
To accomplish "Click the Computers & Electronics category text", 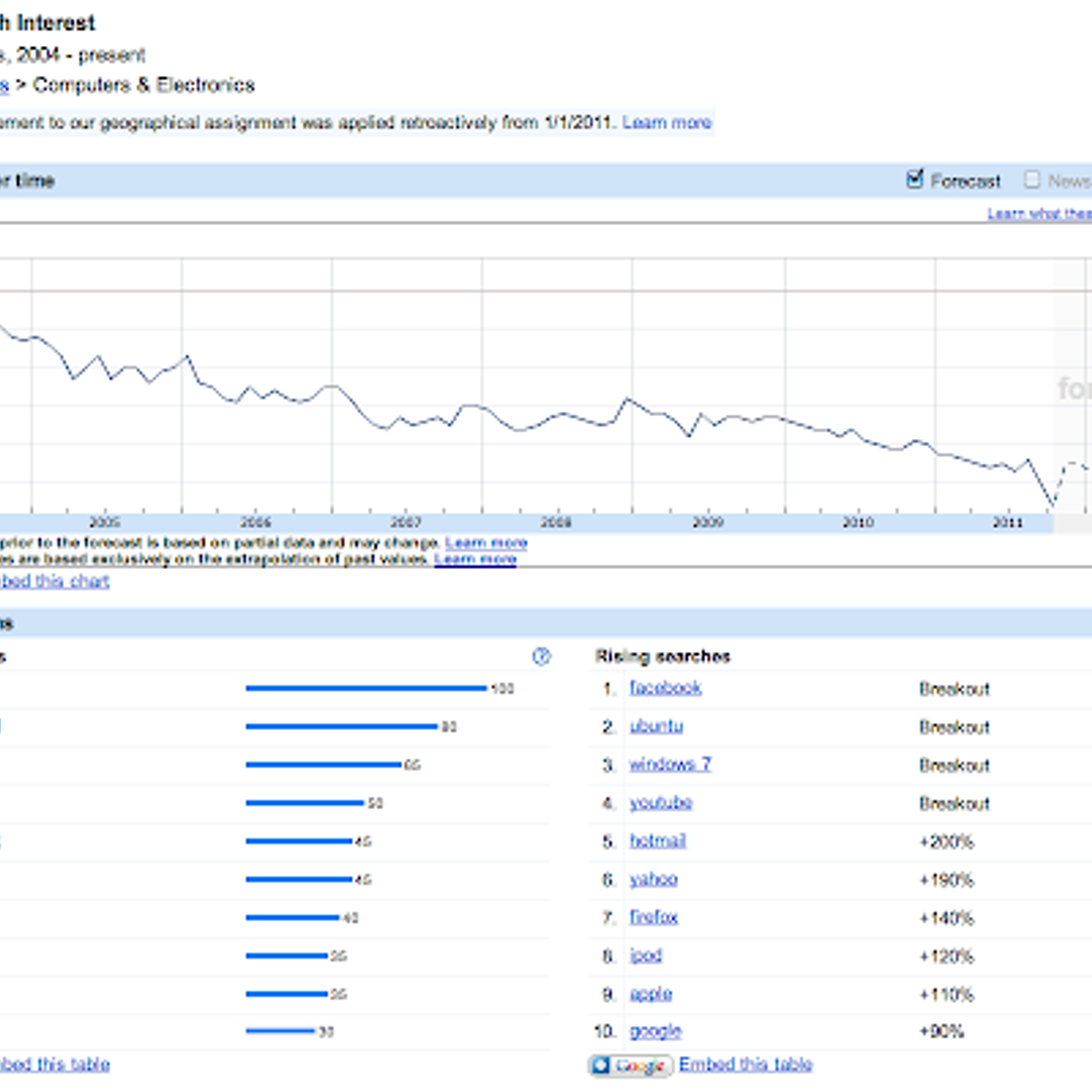I will coord(144,85).
